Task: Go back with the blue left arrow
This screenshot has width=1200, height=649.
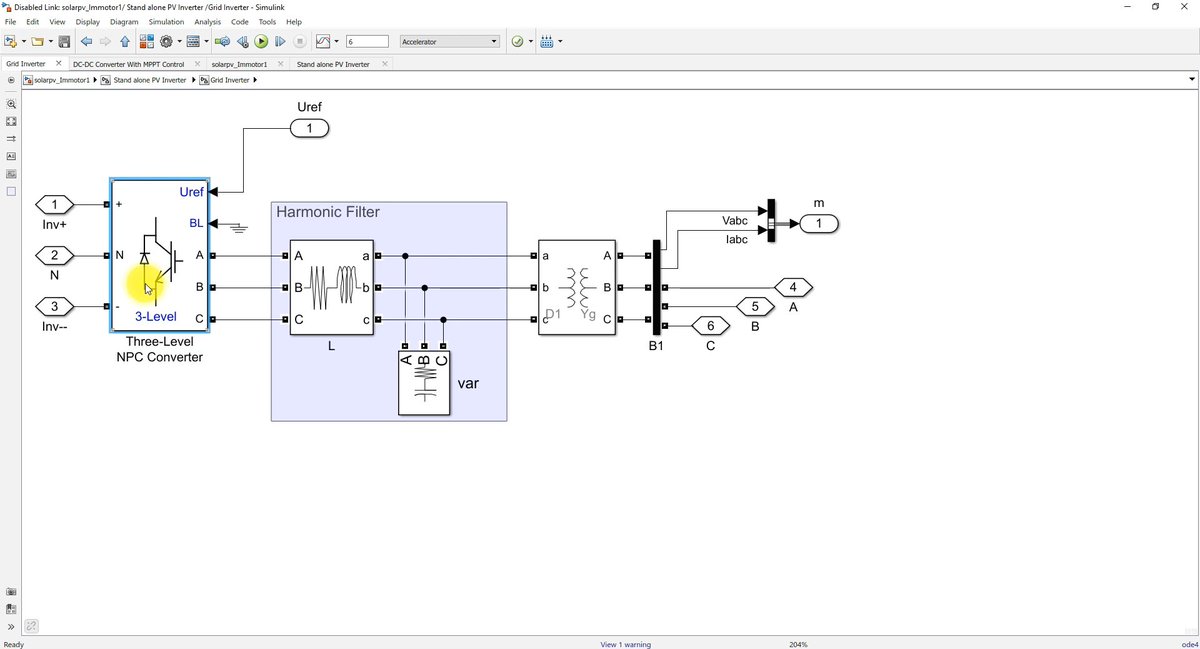Action: (86, 42)
